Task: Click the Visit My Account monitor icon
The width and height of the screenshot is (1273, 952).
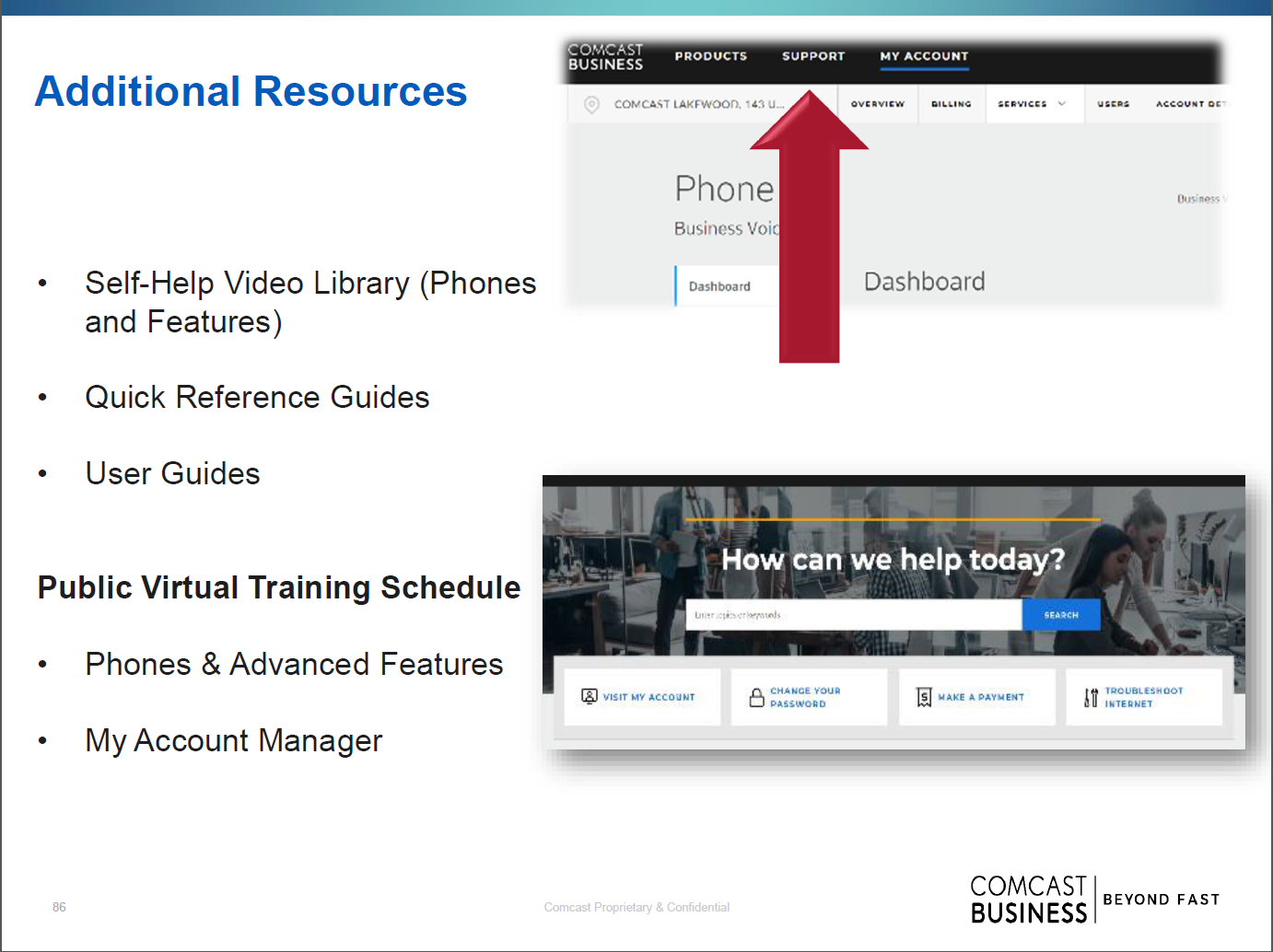Action: 590,696
